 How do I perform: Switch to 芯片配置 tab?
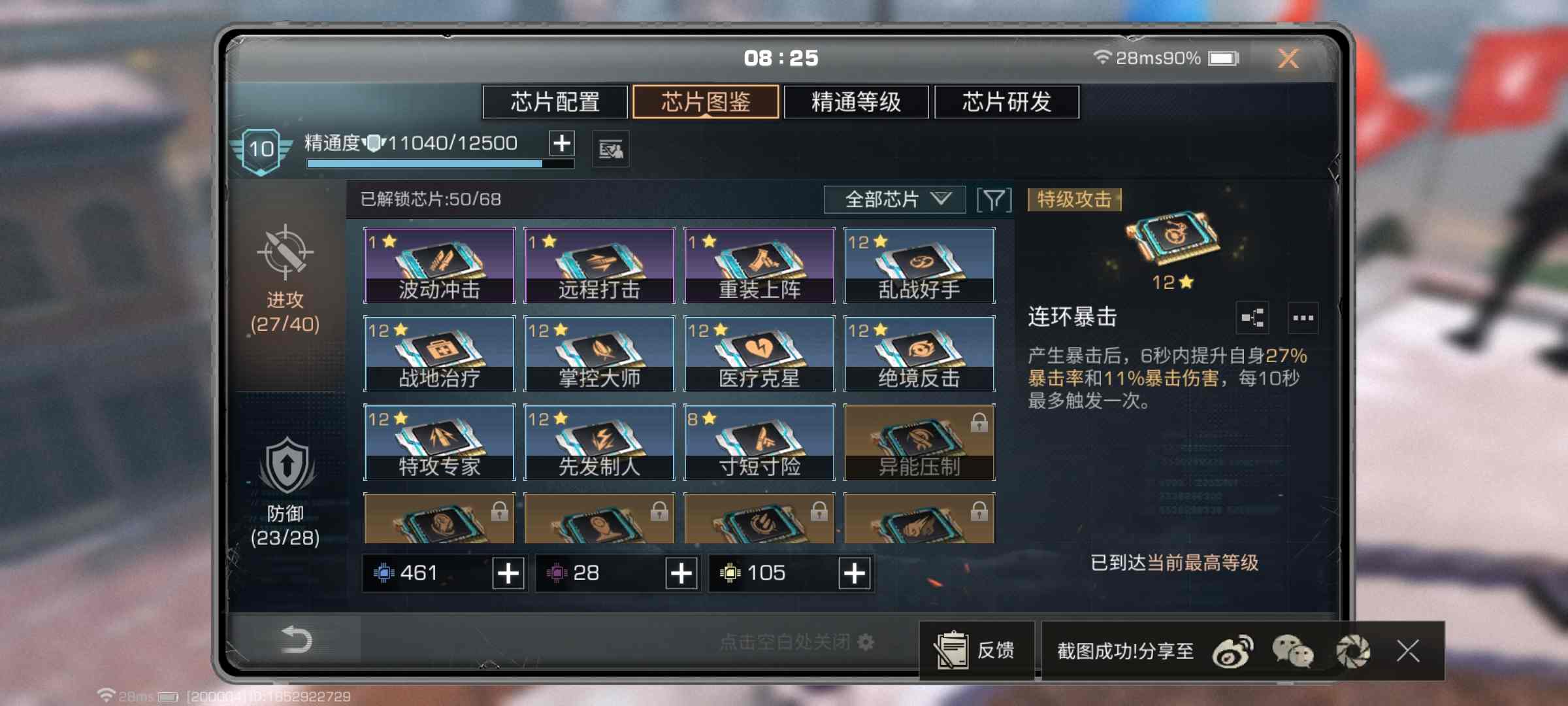click(555, 102)
